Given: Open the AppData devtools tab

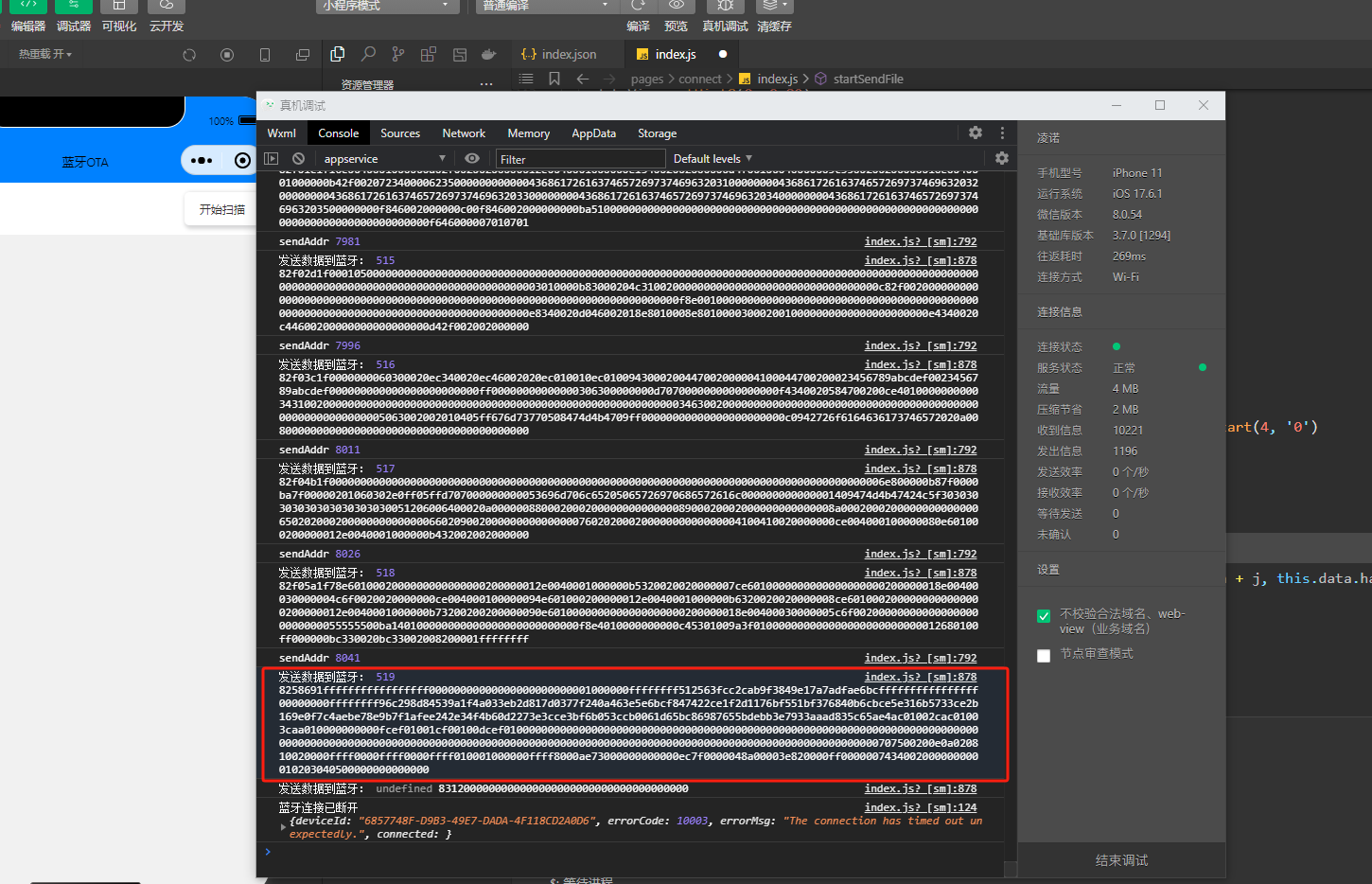Looking at the screenshot, I should pyautogui.click(x=593, y=133).
